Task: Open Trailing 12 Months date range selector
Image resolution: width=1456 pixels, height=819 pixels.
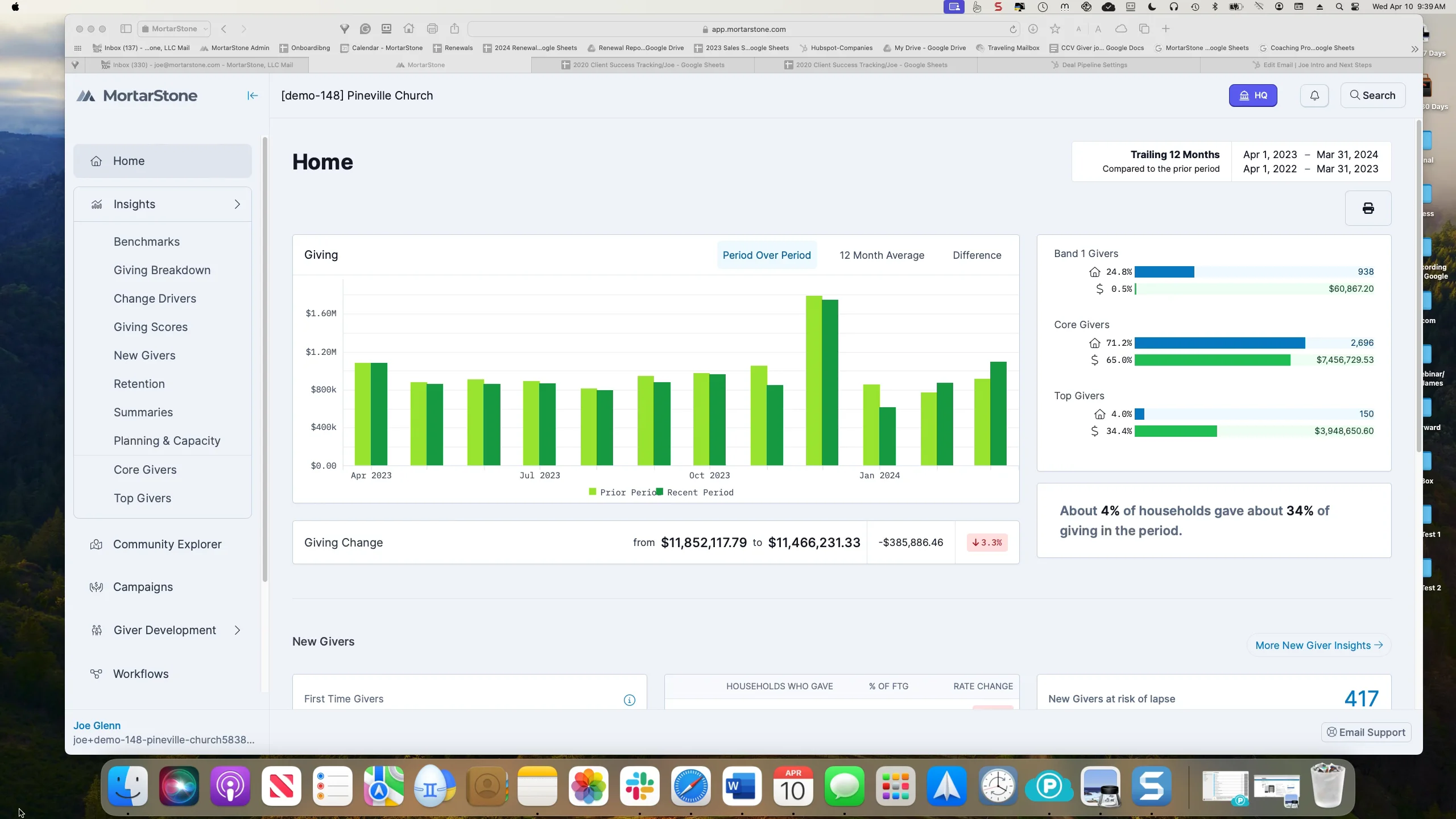Action: click(x=1231, y=162)
